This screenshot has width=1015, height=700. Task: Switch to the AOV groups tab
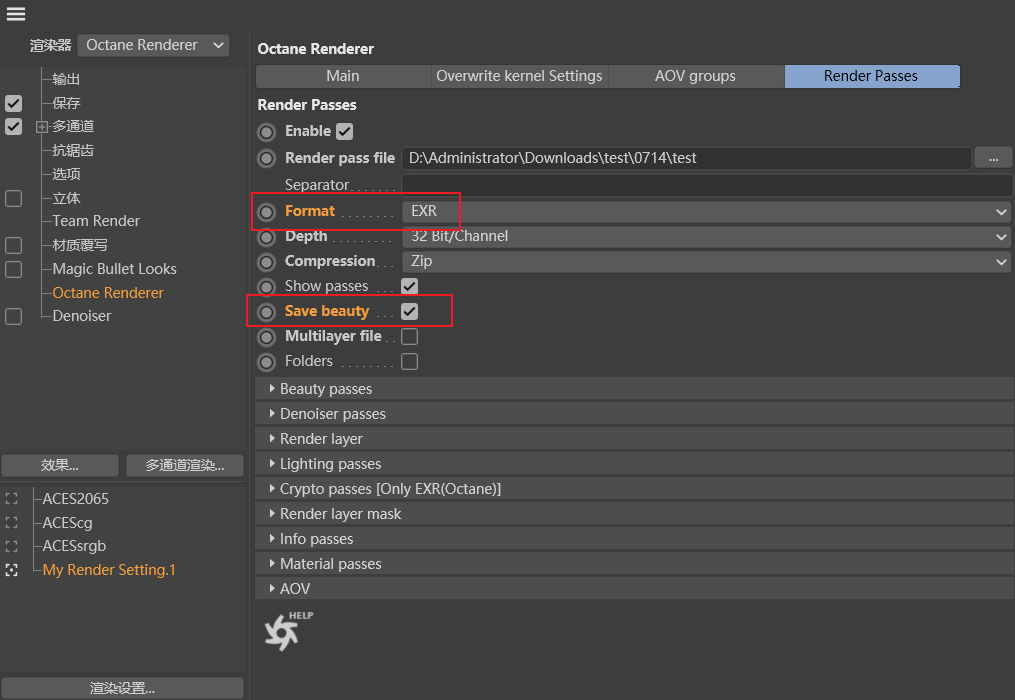(695, 76)
